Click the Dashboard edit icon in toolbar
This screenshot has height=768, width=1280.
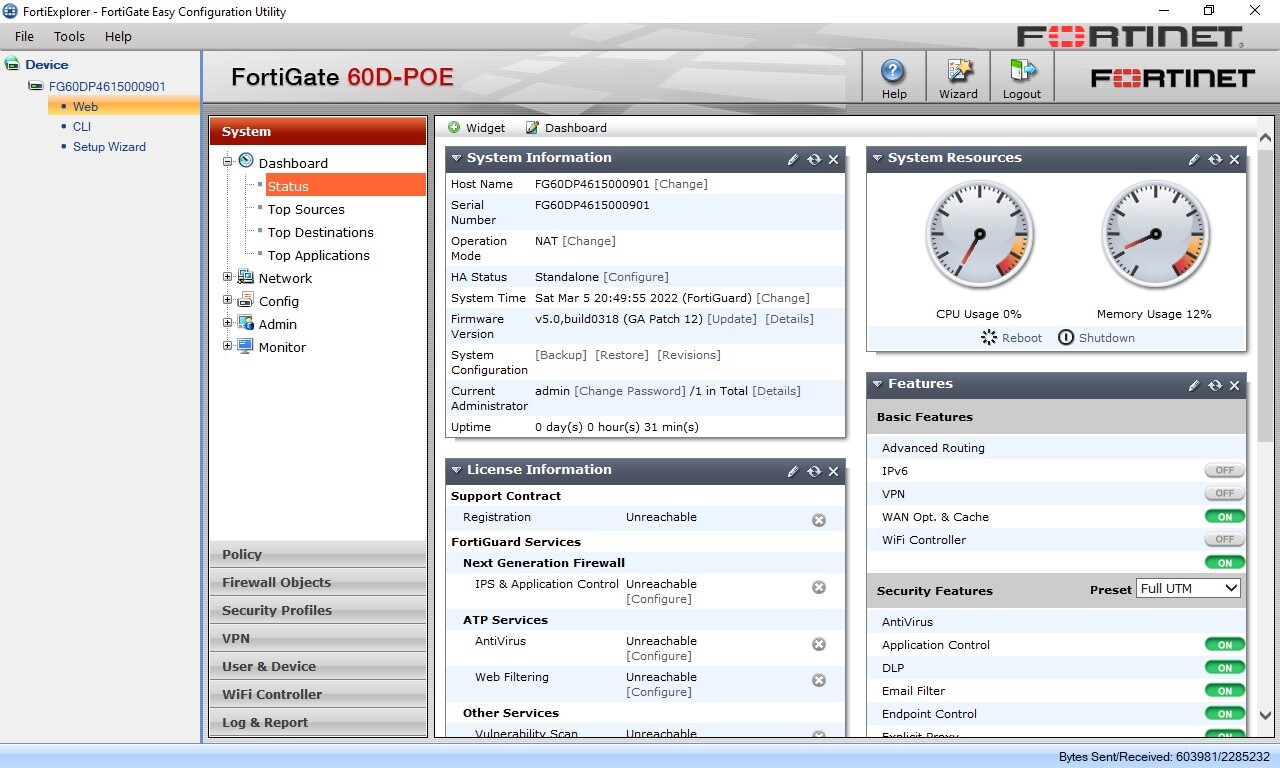pyautogui.click(x=532, y=128)
